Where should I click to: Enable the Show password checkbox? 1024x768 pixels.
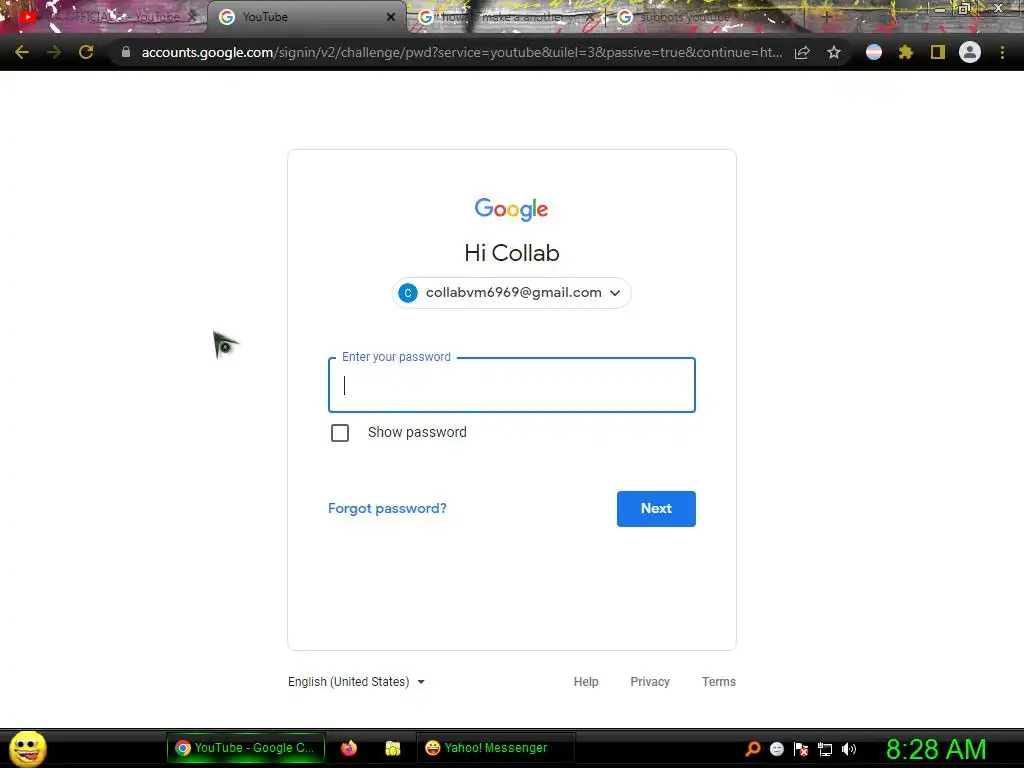[340, 433]
